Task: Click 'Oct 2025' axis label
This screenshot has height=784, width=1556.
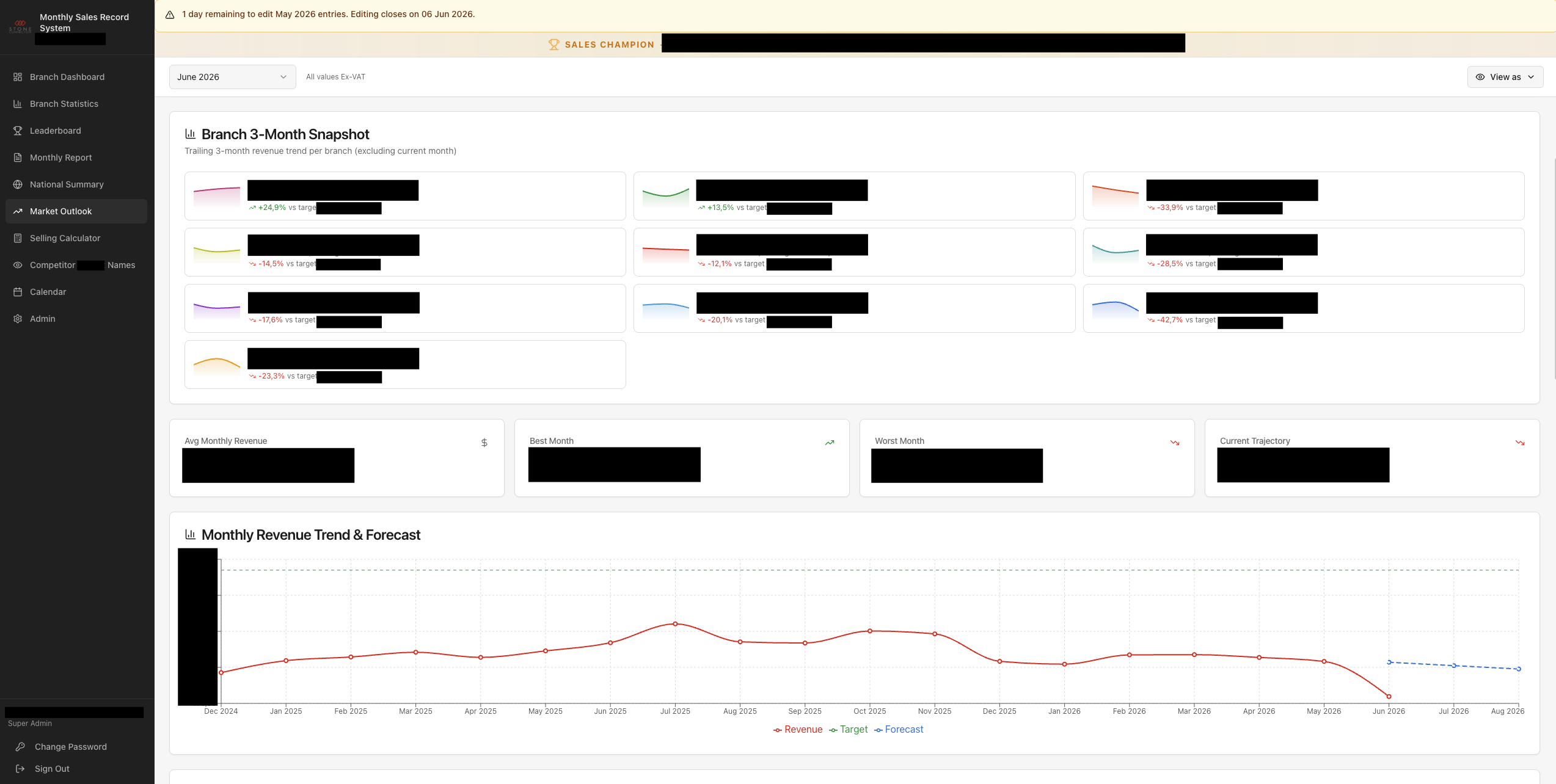Action: (869, 711)
